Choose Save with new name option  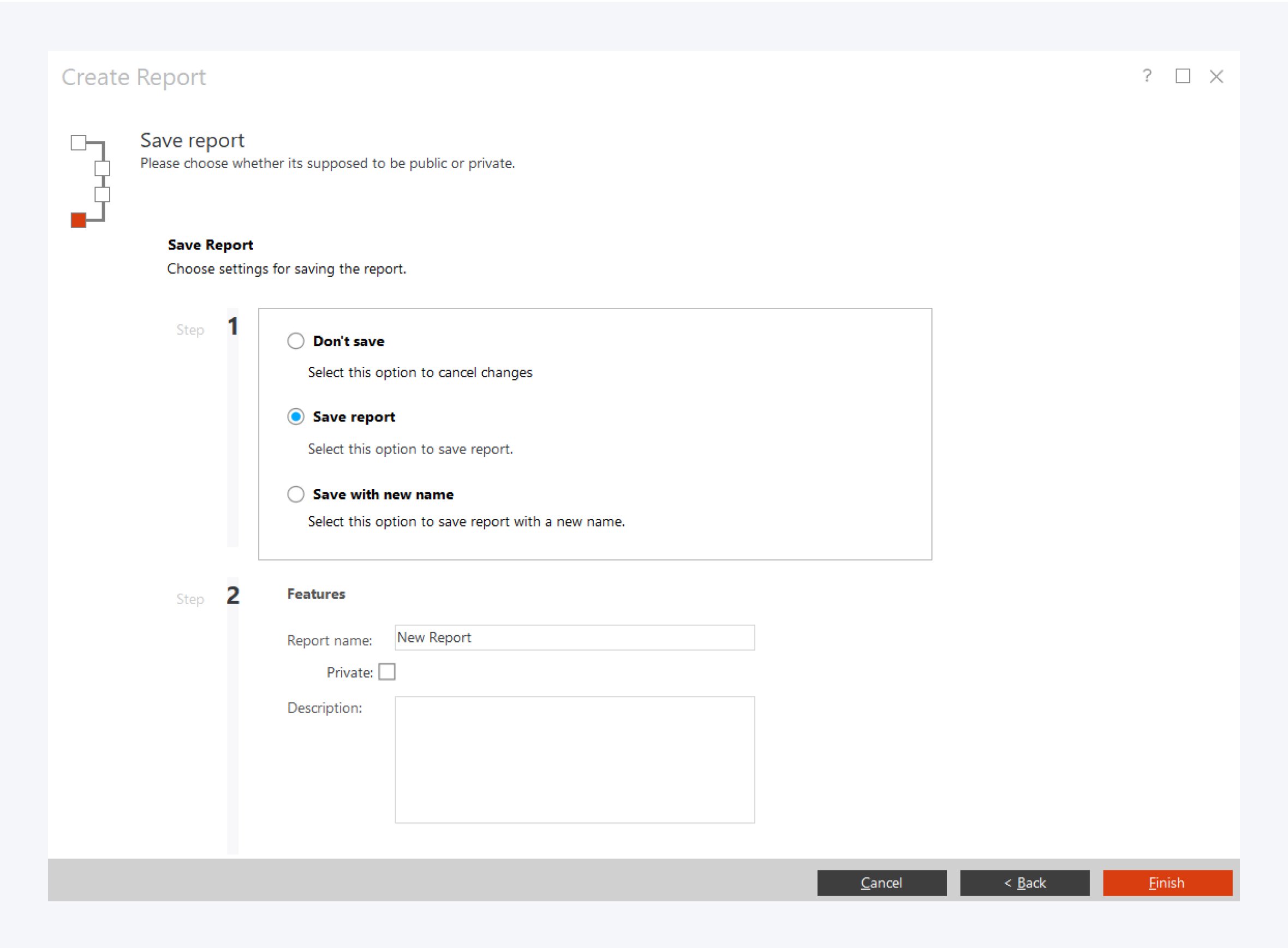pyautogui.click(x=295, y=494)
